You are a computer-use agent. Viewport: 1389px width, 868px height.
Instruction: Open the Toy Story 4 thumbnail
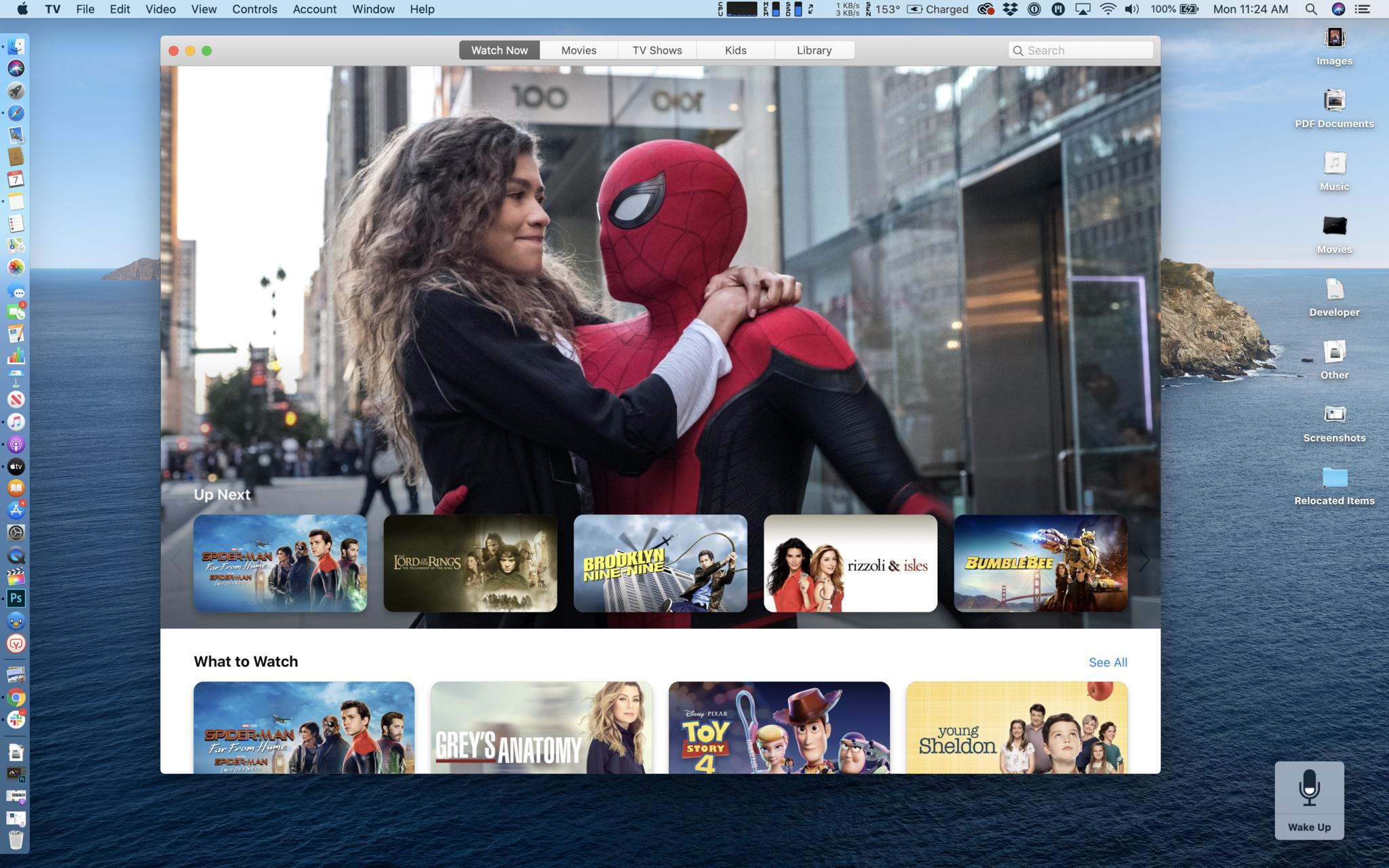coord(779,727)
